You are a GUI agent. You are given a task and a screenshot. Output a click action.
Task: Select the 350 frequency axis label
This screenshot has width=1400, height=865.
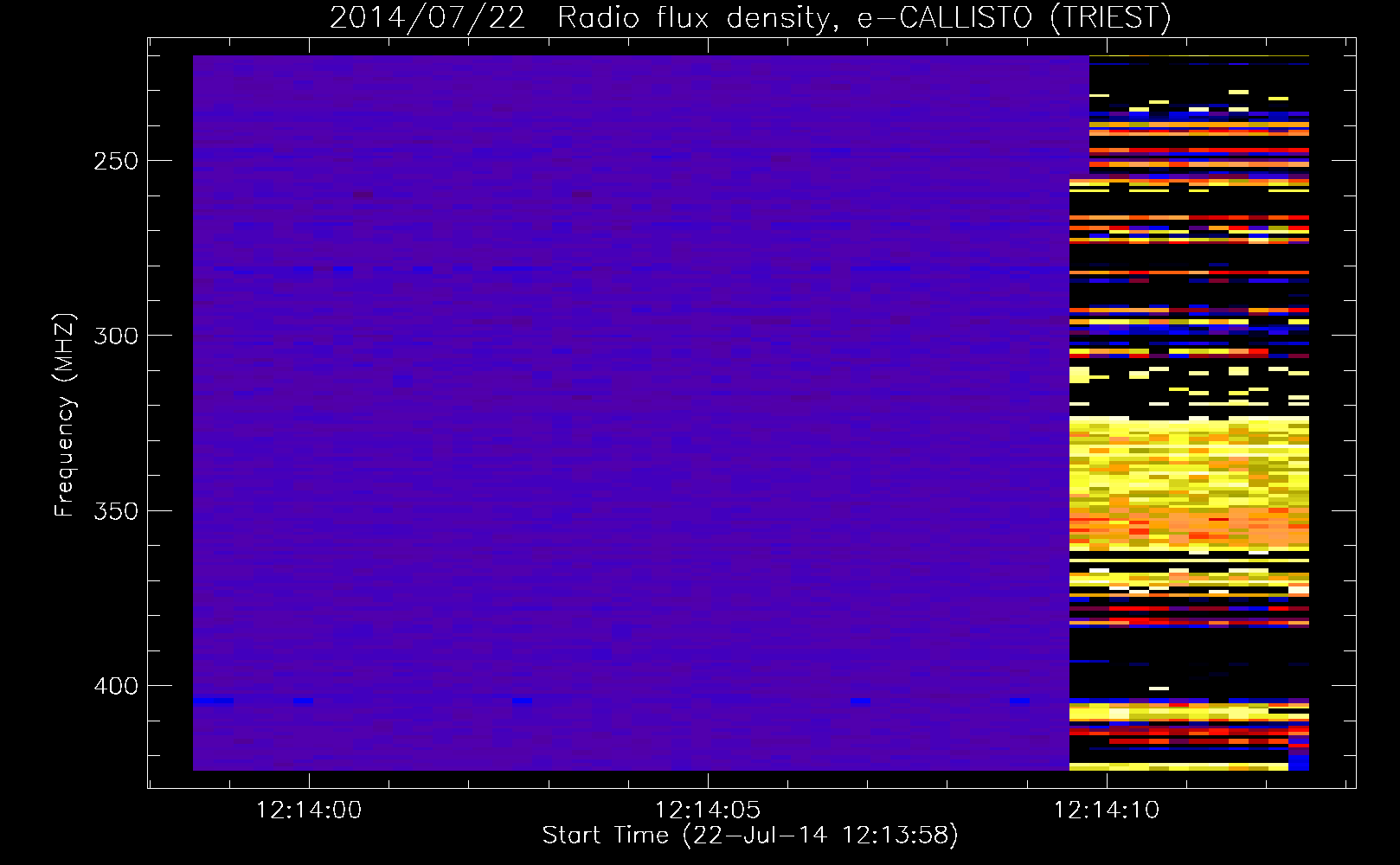coord(116,511)
